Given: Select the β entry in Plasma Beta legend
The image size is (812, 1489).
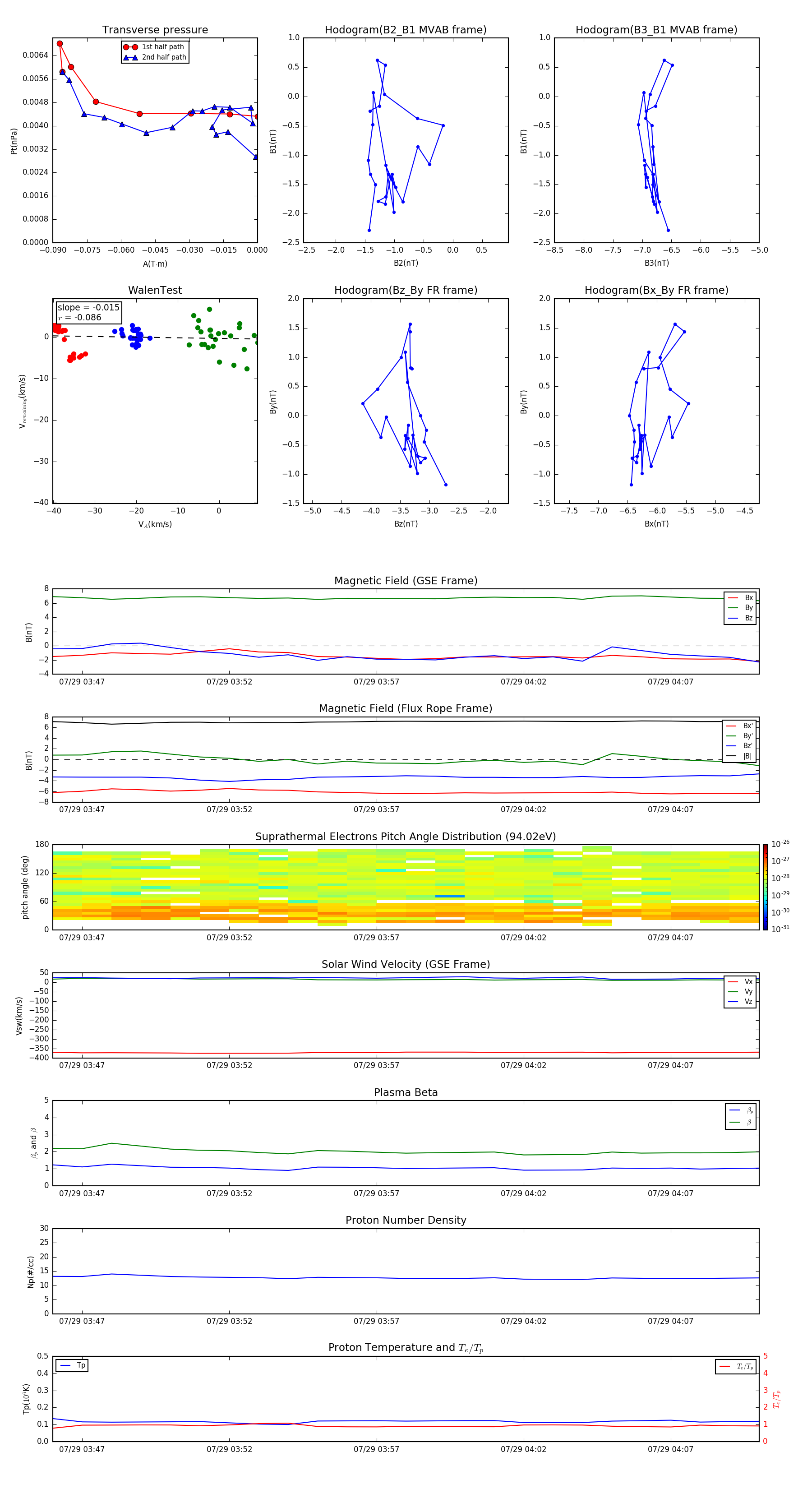Looking at the screenshot, I should tap(741, 1122).
